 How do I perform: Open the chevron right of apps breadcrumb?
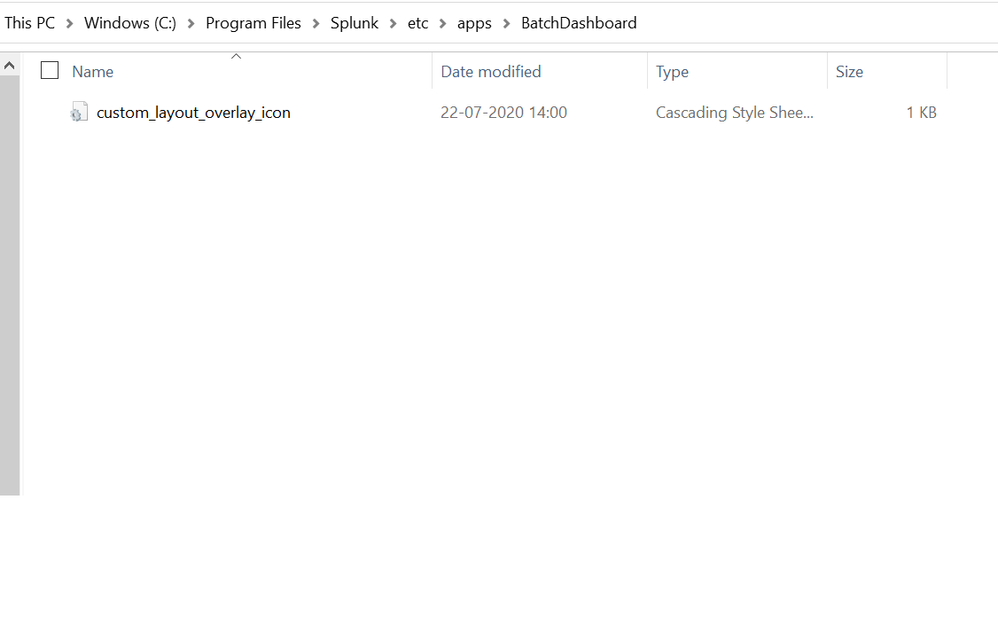coord(506,23)
